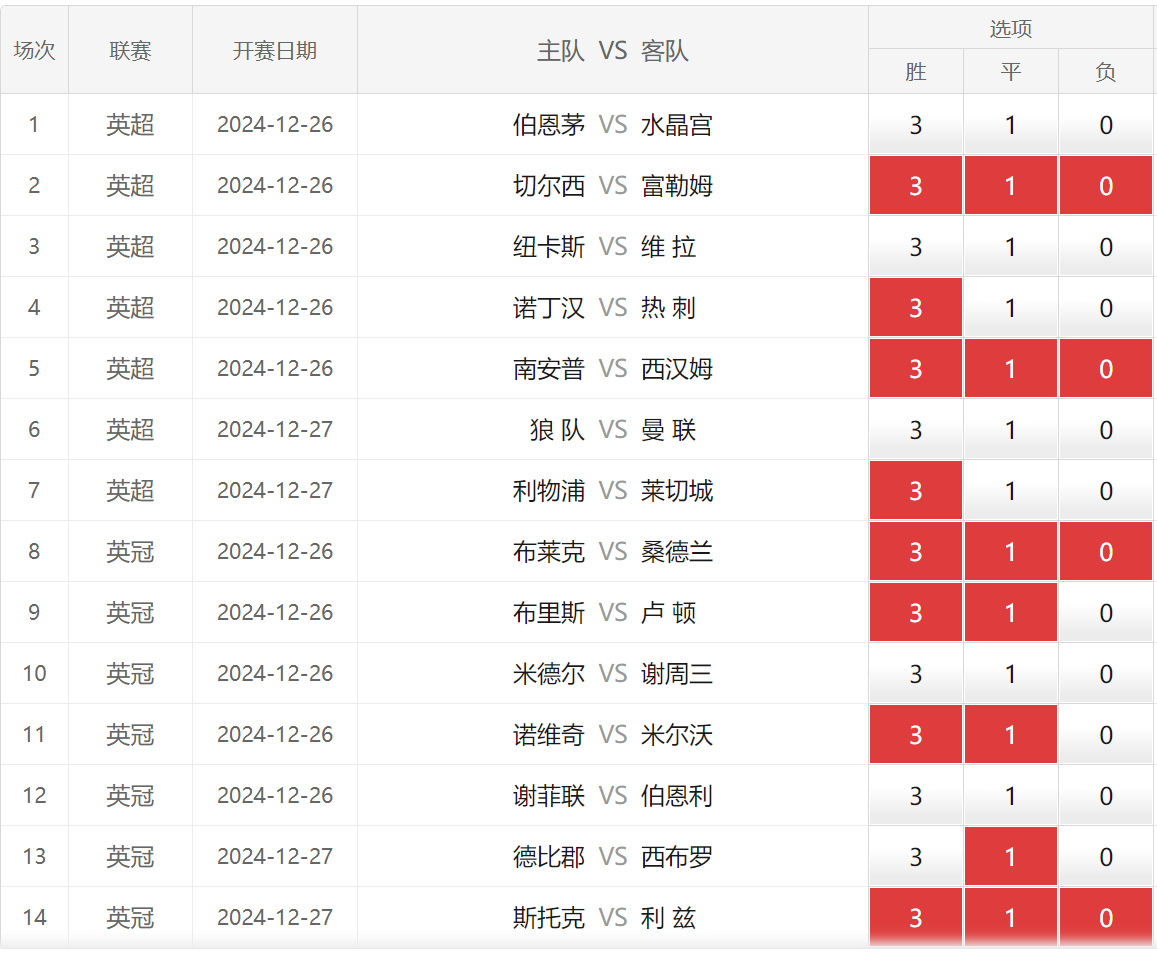The height and width of the screenshot is (959, 1157).
Task: Select loss (0) for 纽卡斯 vs 维拉
Action: coord(1106,246)
